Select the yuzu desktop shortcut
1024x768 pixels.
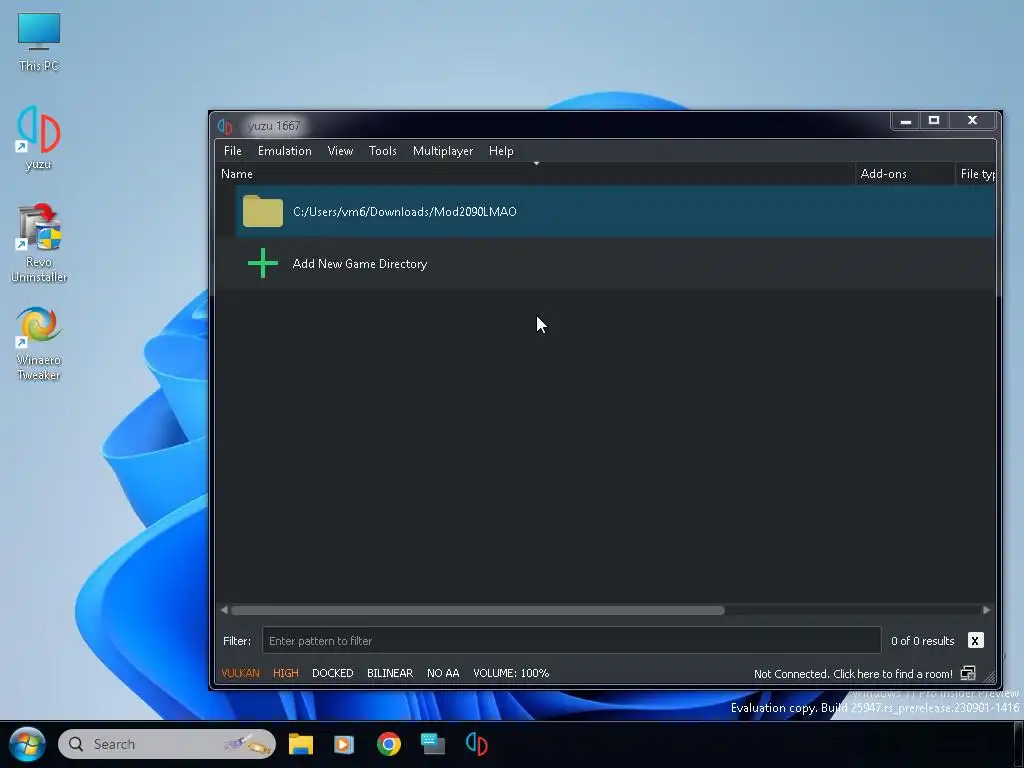(39, 138)
